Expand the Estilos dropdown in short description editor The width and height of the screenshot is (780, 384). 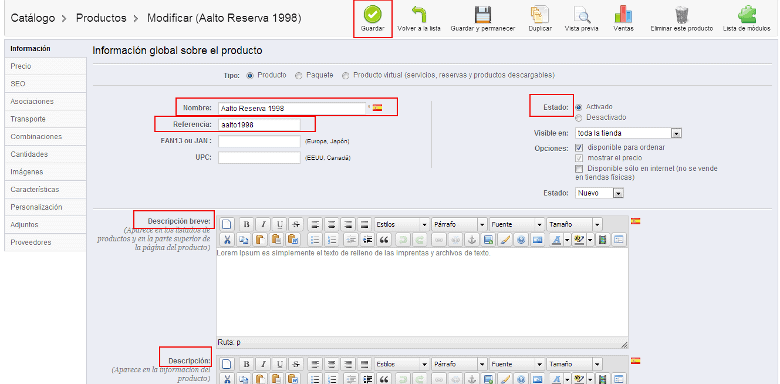point(402,224)
